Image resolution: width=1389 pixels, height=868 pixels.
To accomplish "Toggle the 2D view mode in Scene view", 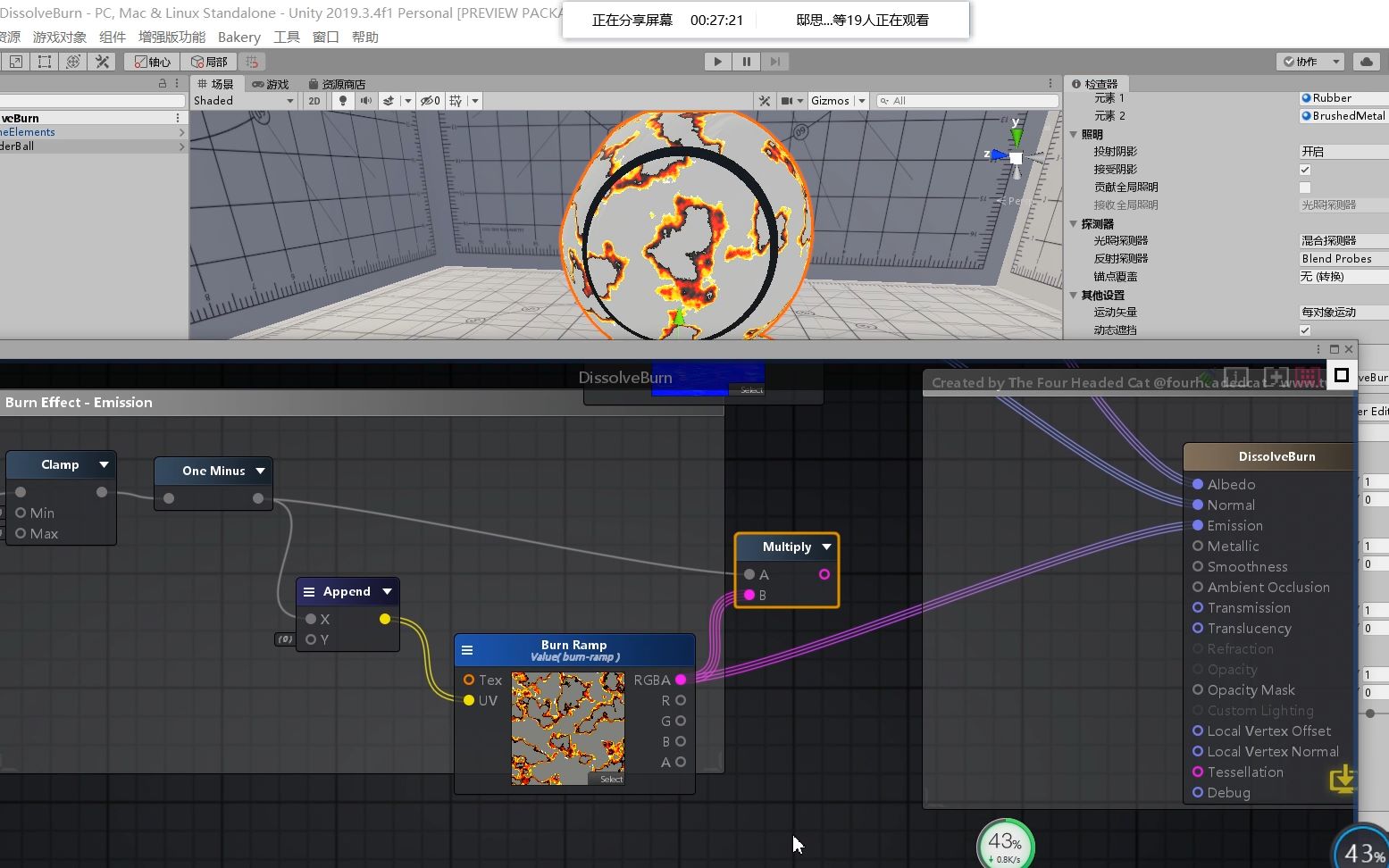I will [x=314, y=100].
